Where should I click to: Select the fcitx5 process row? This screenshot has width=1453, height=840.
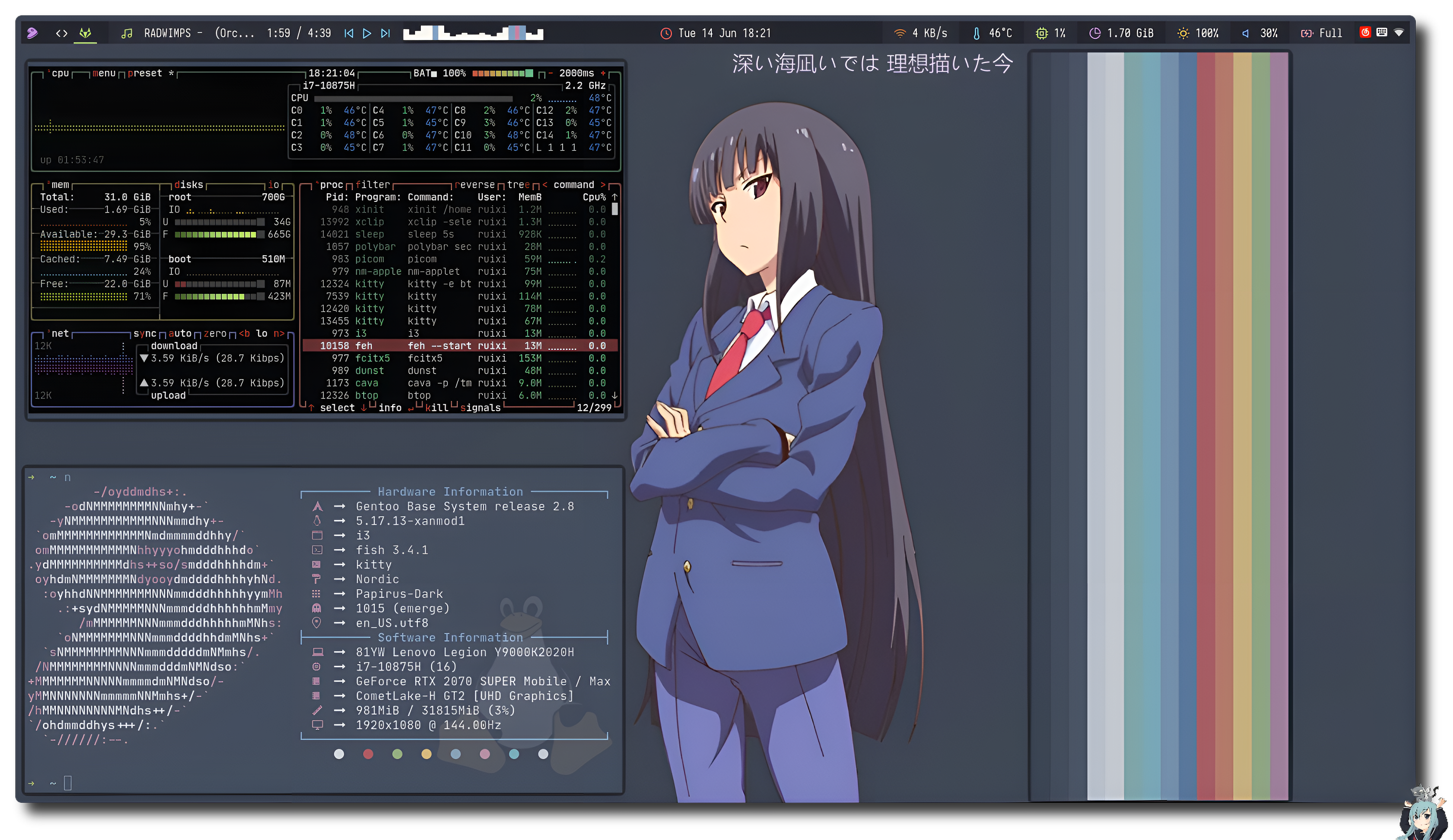tap(460, 358)
